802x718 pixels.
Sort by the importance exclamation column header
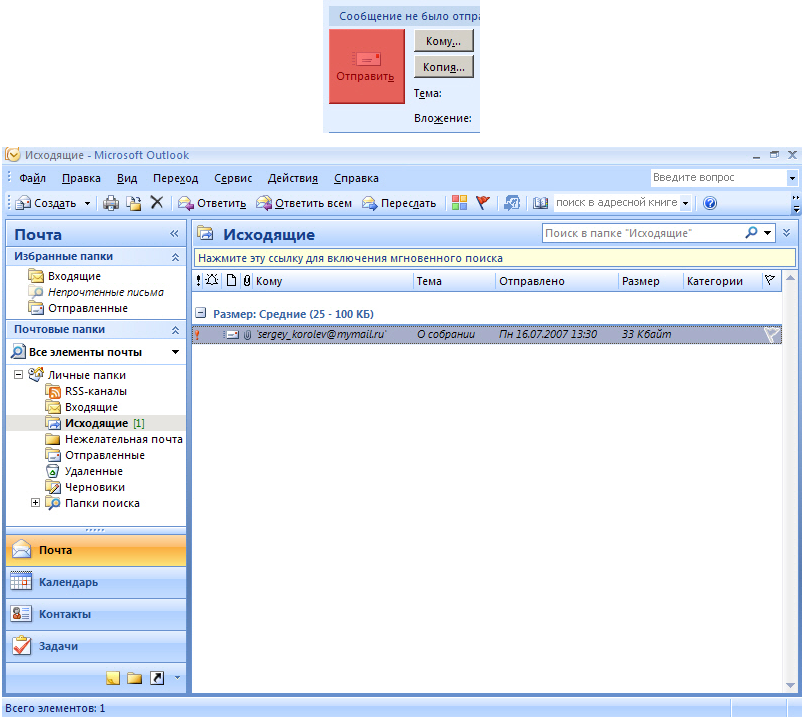point(198,281)
